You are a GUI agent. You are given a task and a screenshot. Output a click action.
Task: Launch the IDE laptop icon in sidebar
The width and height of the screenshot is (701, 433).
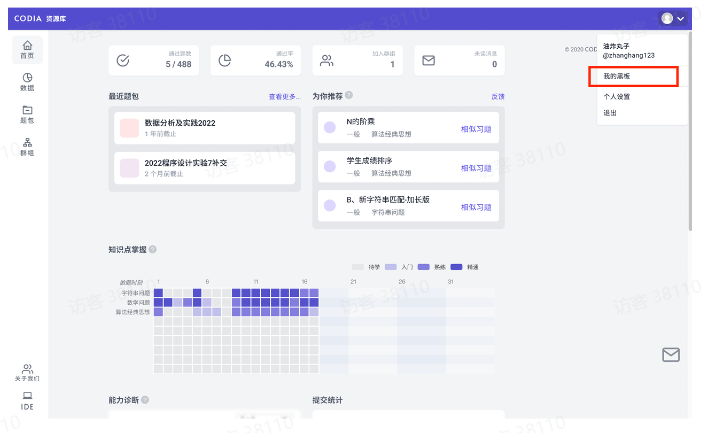pyautogui.click(x=27, y=399)
